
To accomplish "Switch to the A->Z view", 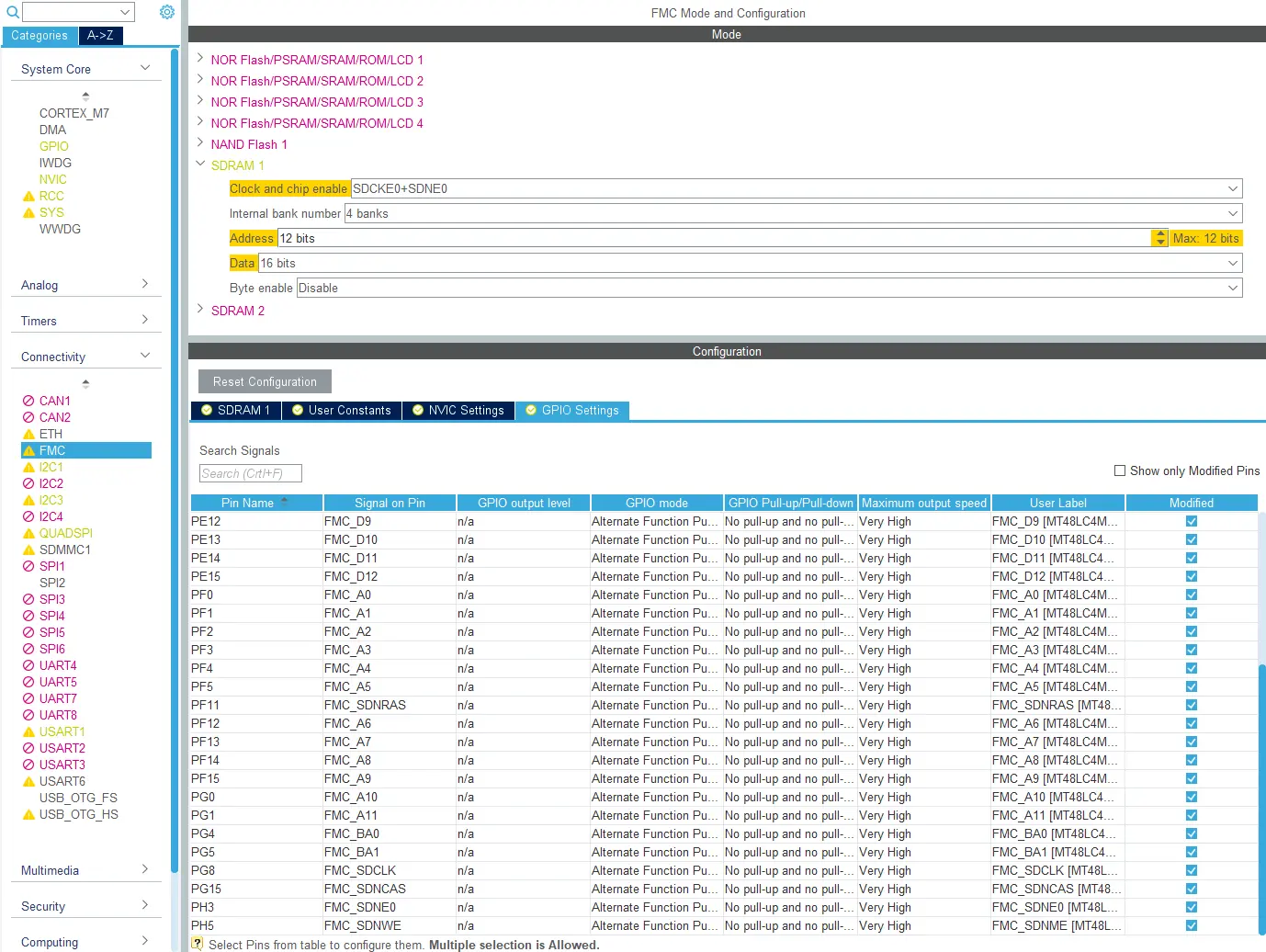I will 101,36.
